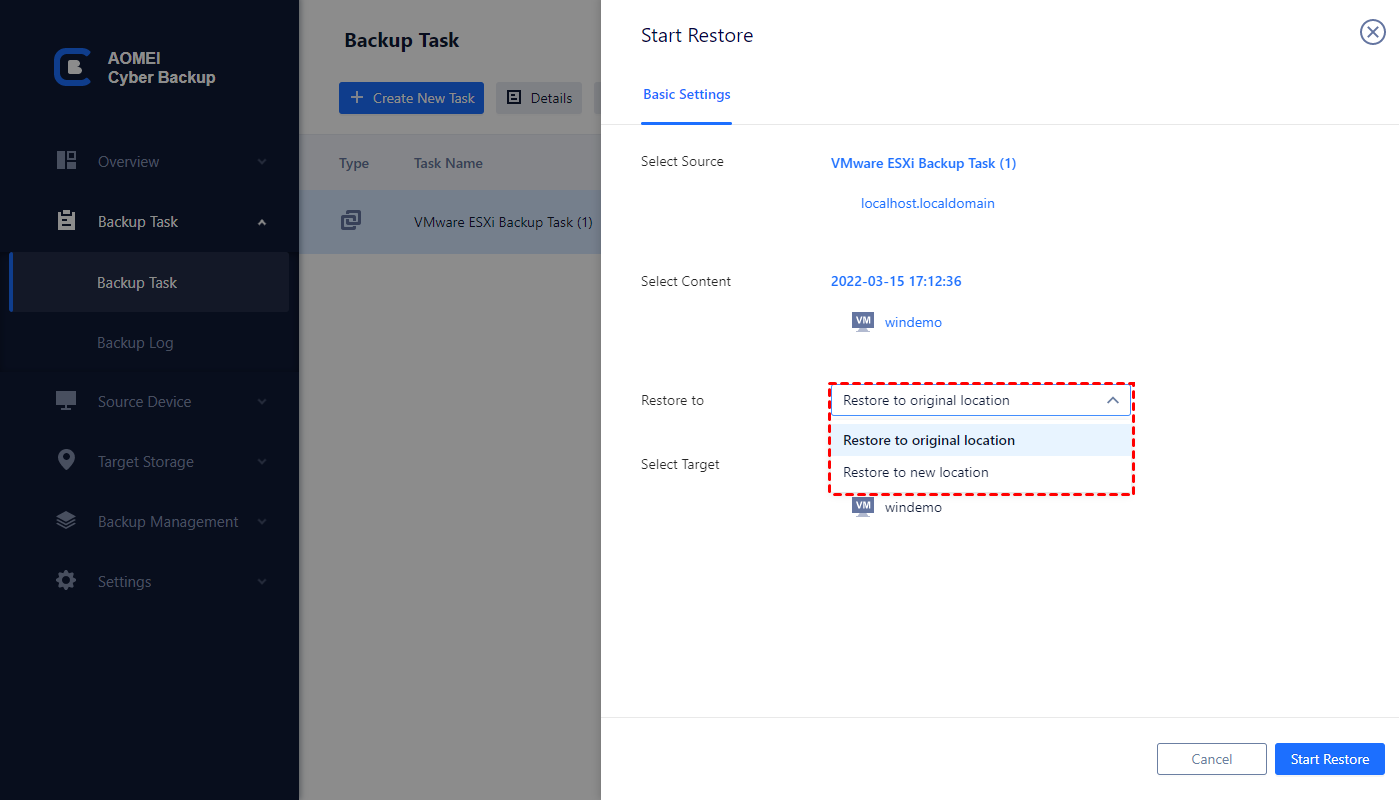Click the Target Storage location pin icon
This screenshot has width=1399, height=800.
tap(66, 461)
